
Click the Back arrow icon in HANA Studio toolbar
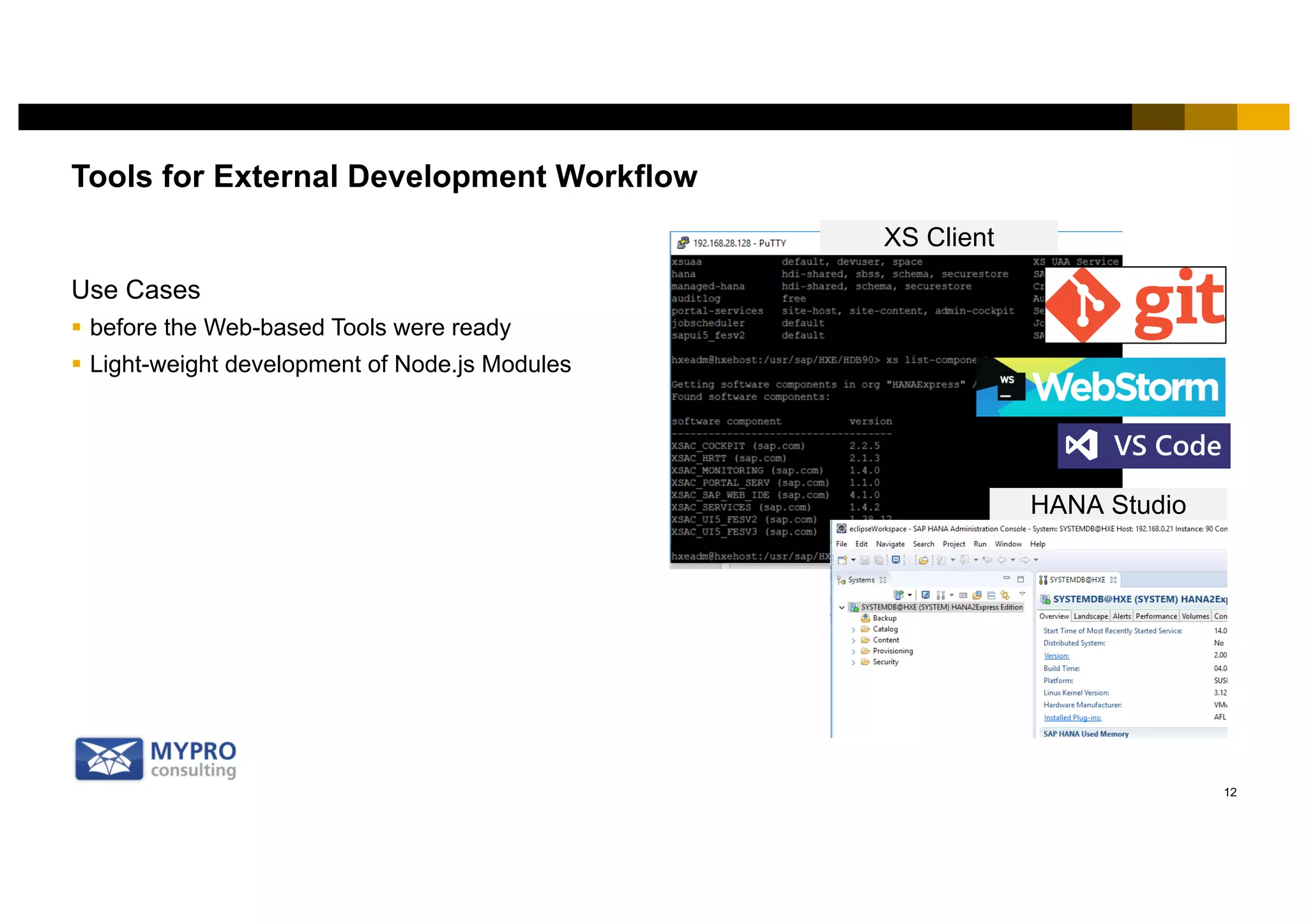coord(1002,560)
